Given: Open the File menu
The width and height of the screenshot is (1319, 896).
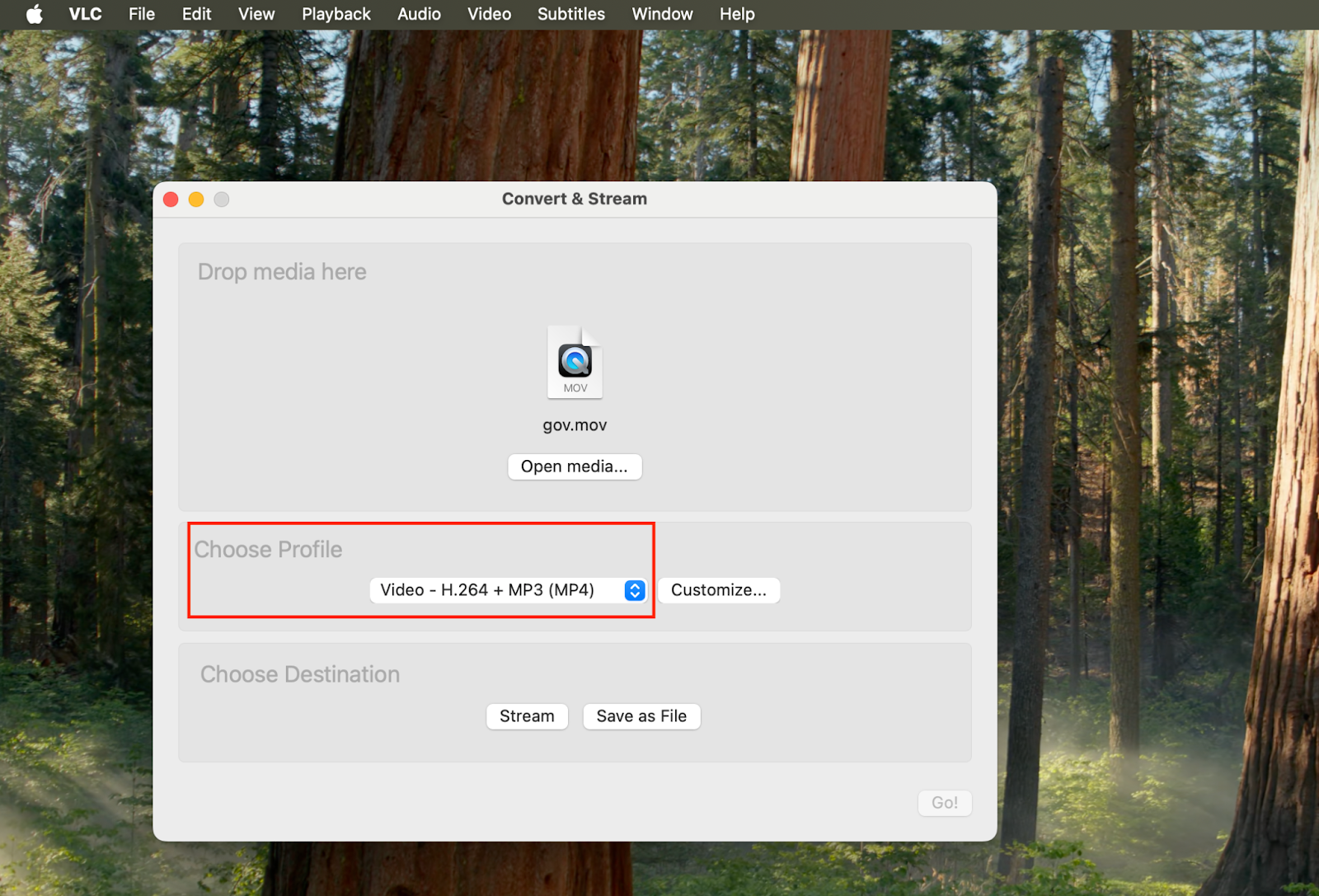Looking at the screenshot, I should [141, 14].
